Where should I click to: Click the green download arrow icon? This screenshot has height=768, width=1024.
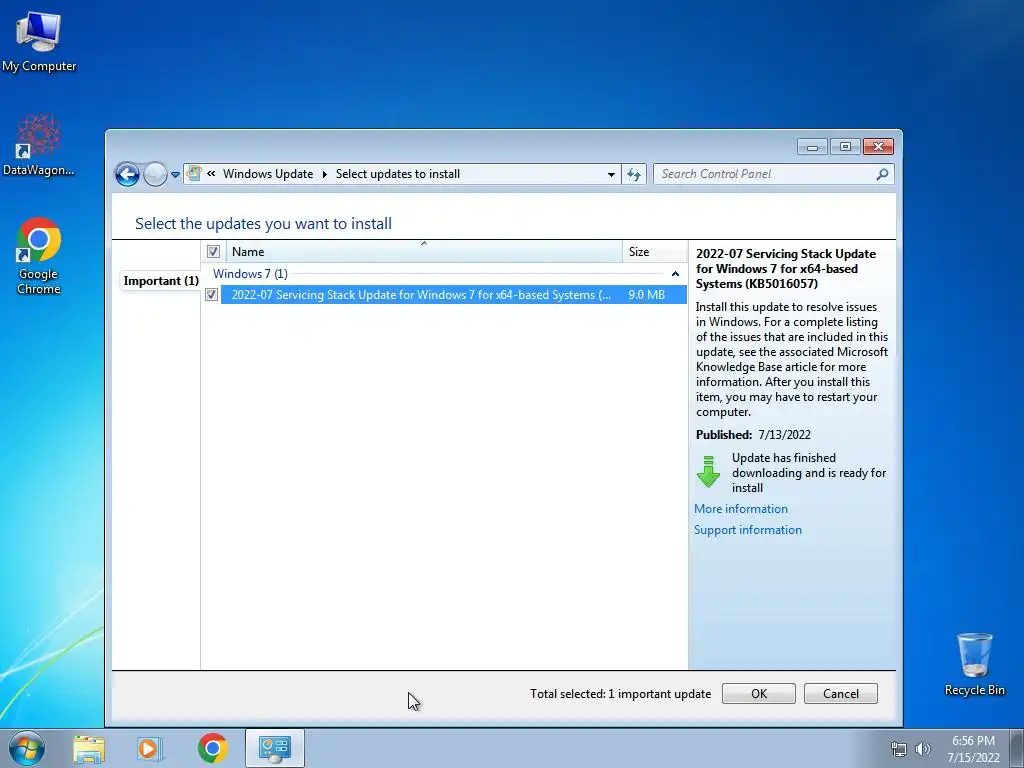(709, 472)
